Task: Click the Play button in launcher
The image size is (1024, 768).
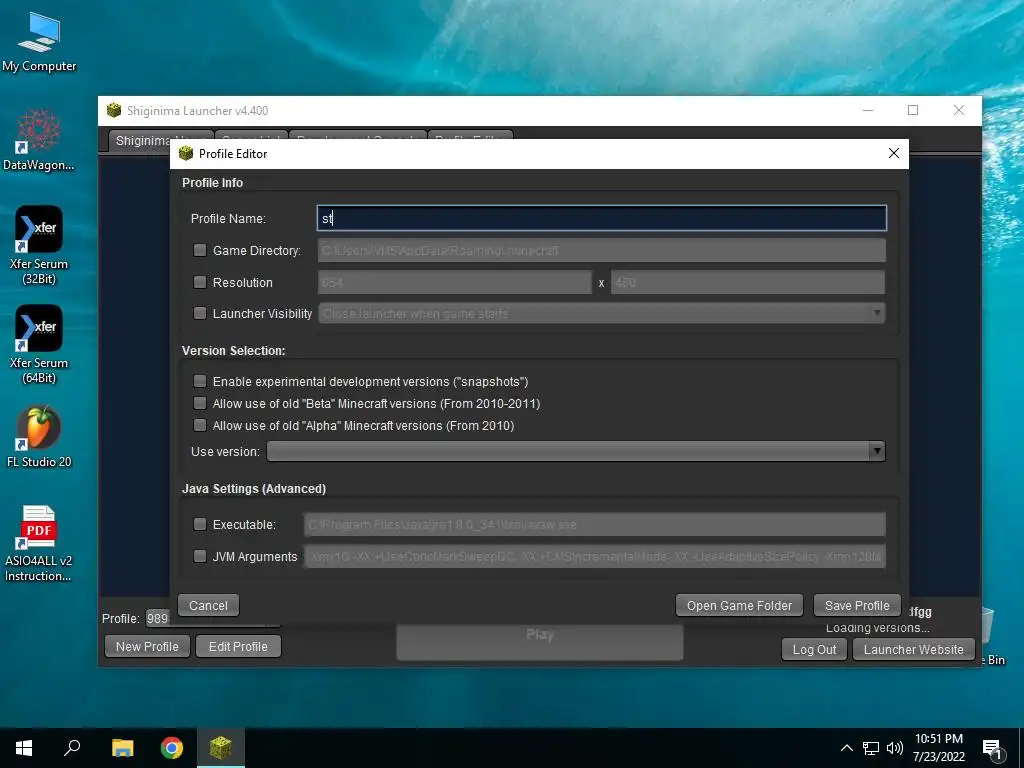Action: point(539,641)
